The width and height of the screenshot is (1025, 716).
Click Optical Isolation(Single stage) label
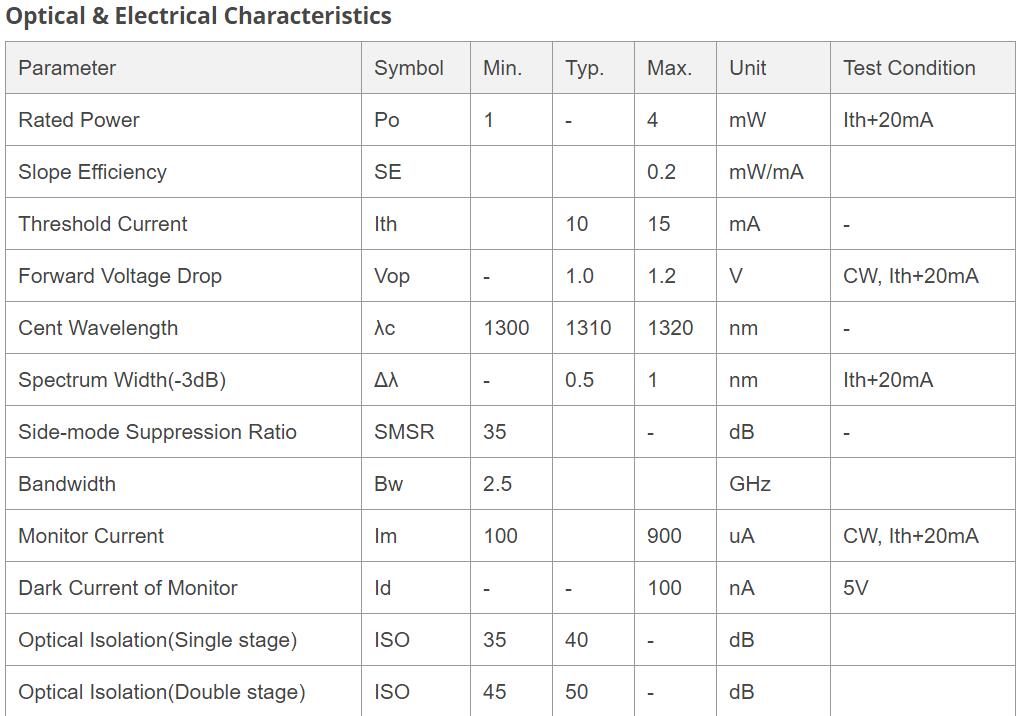[x=158, y=639]
